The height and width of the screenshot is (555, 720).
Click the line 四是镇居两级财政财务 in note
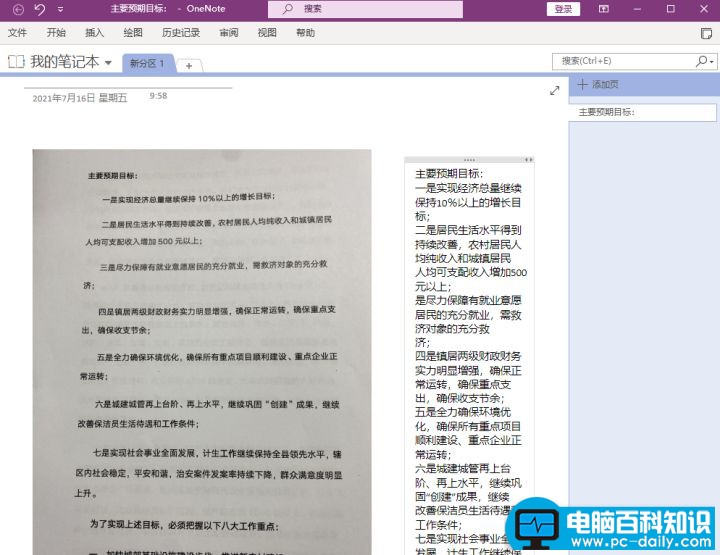(x=468, y=356)
